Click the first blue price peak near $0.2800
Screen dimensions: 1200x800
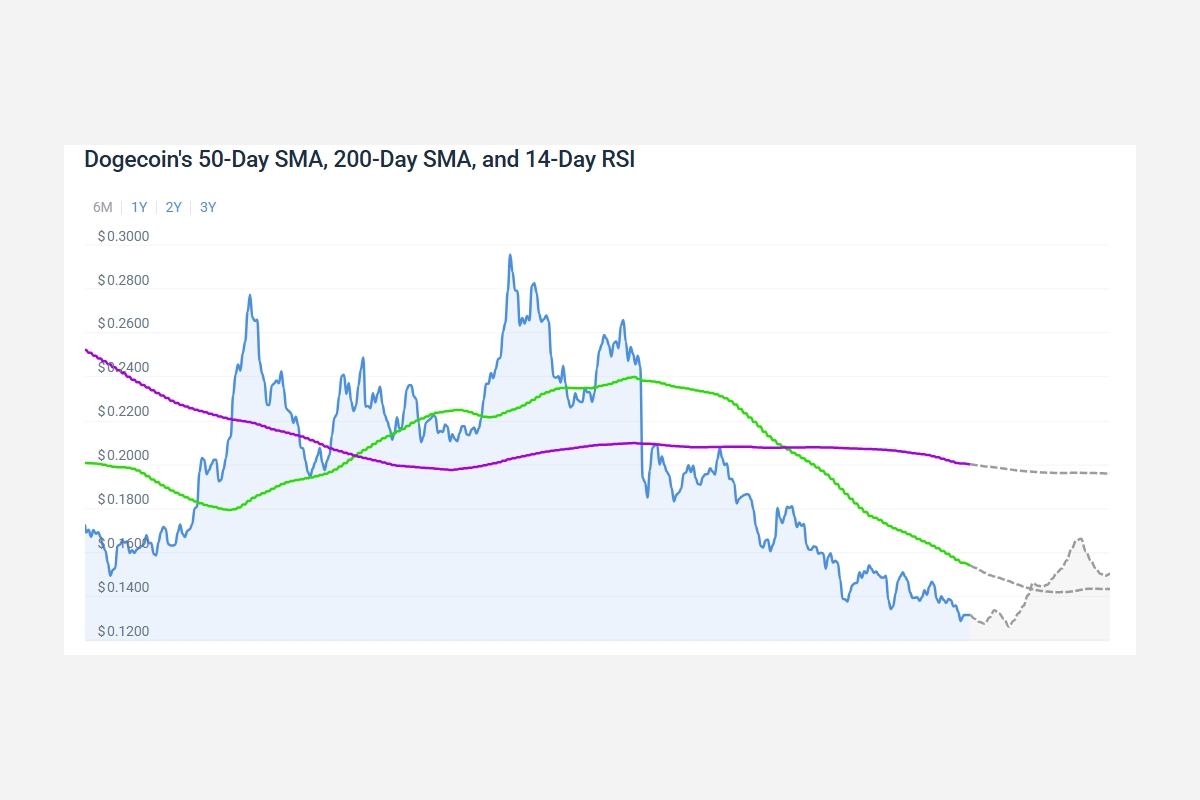pos(250,295)
